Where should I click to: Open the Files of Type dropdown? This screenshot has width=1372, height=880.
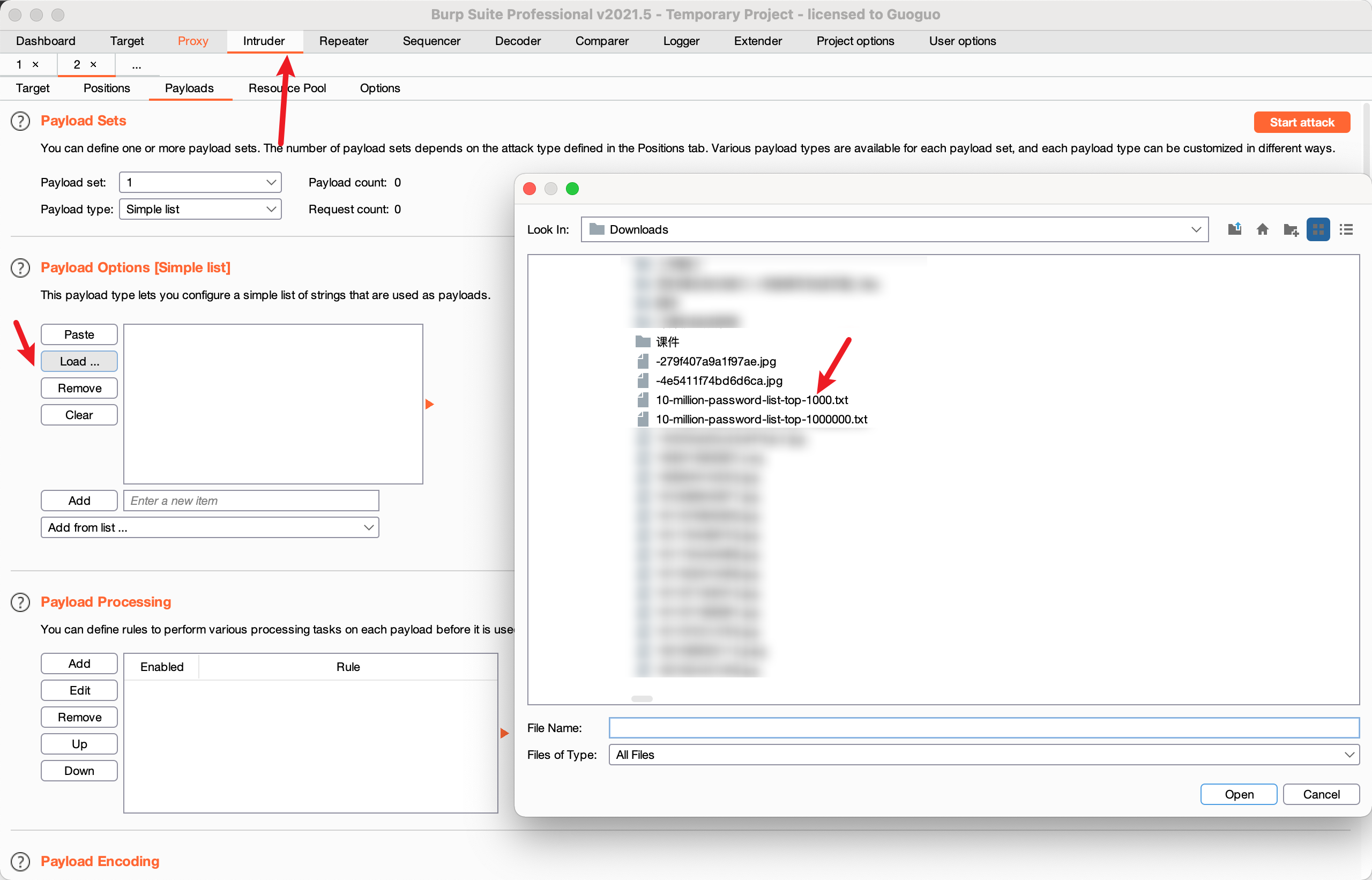(x=983, y=755)
